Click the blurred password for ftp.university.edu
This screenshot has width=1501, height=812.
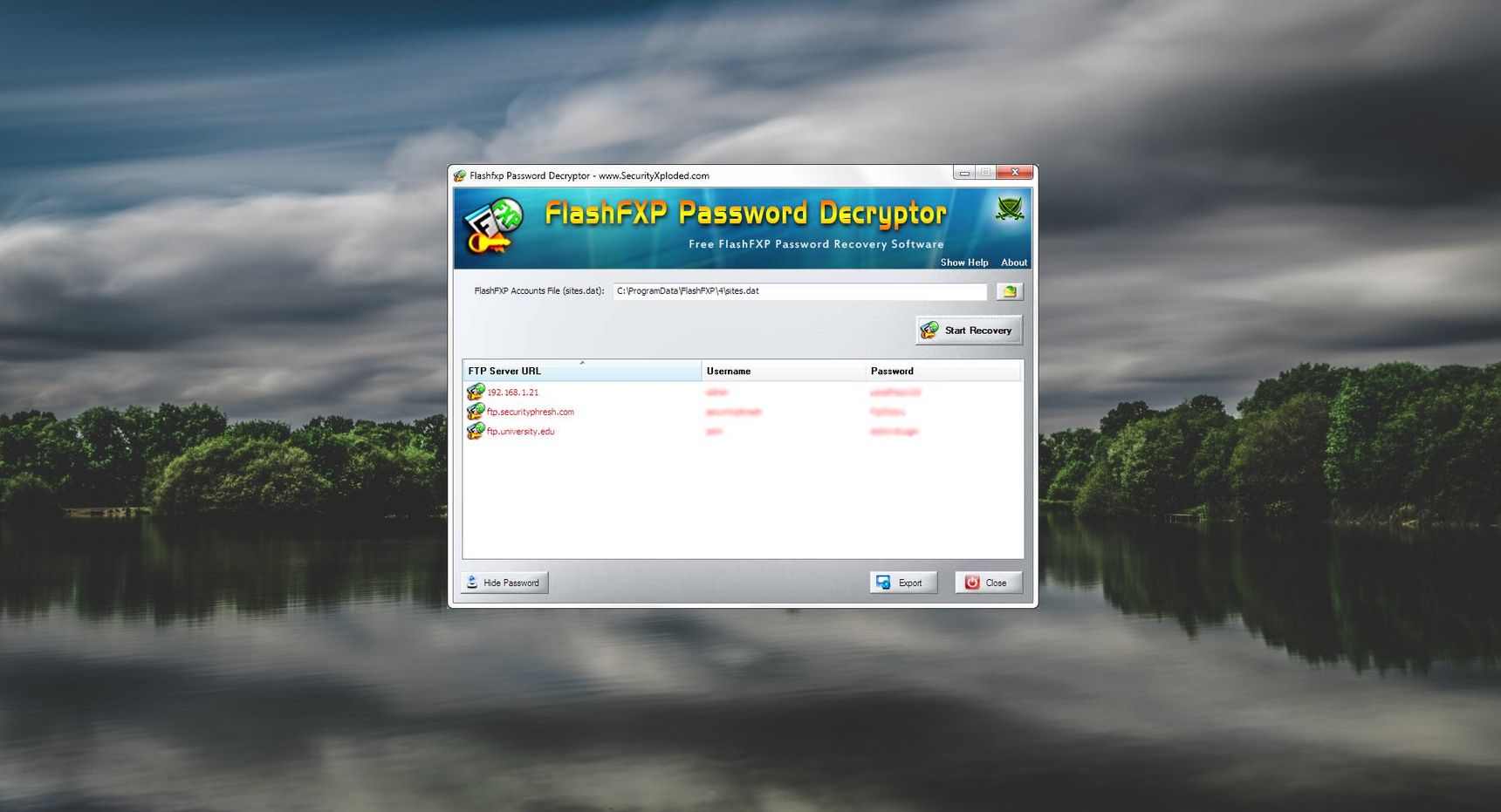pos(894,431)
